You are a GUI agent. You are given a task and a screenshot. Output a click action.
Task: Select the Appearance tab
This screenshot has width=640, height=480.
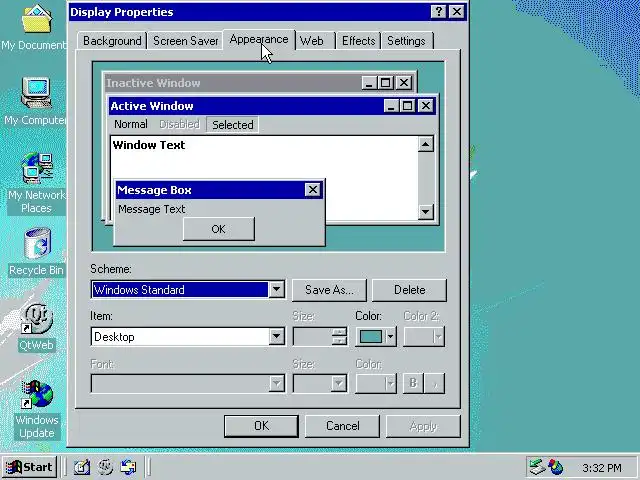click(x=259, y=40)
